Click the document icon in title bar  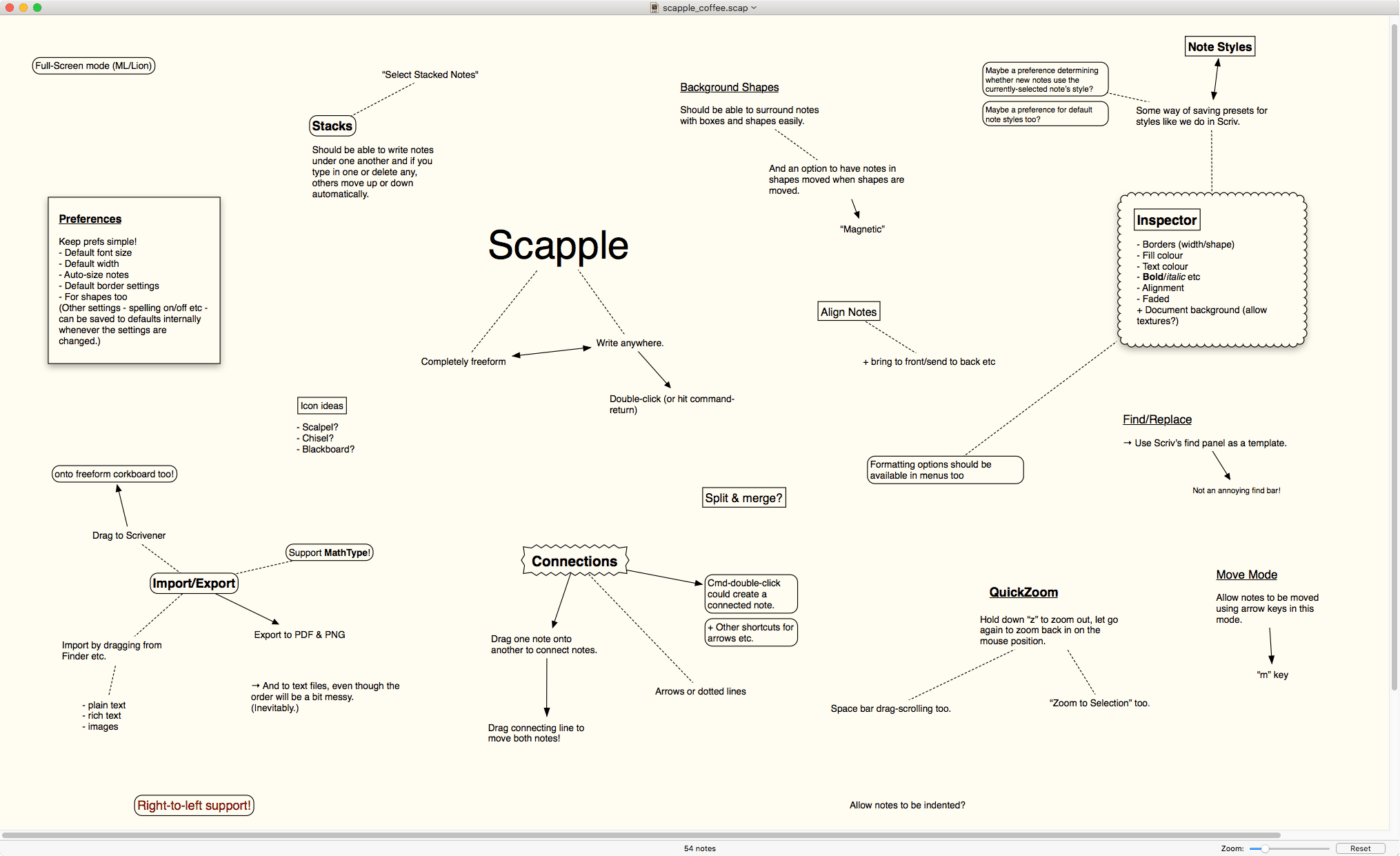(654, 7)
